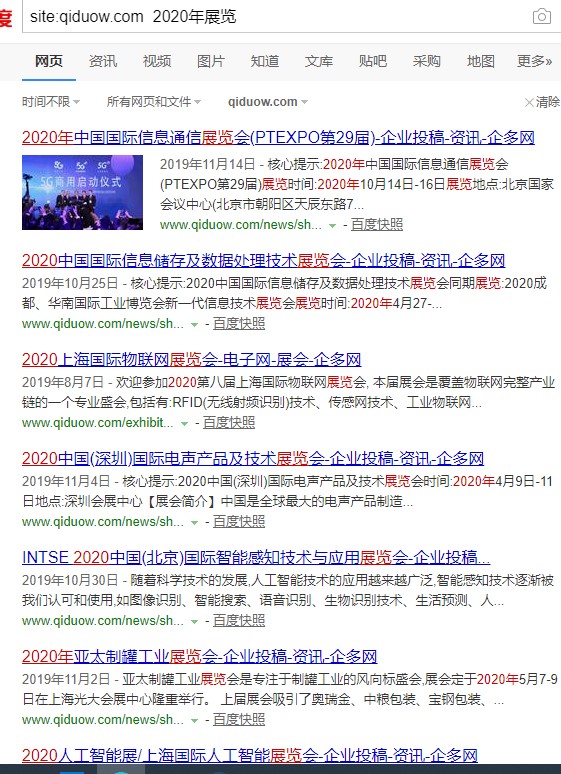Screen dimensions: 561x774
Task: Expand arrow beside 信息储存 result URL
Action: point(195,325)
